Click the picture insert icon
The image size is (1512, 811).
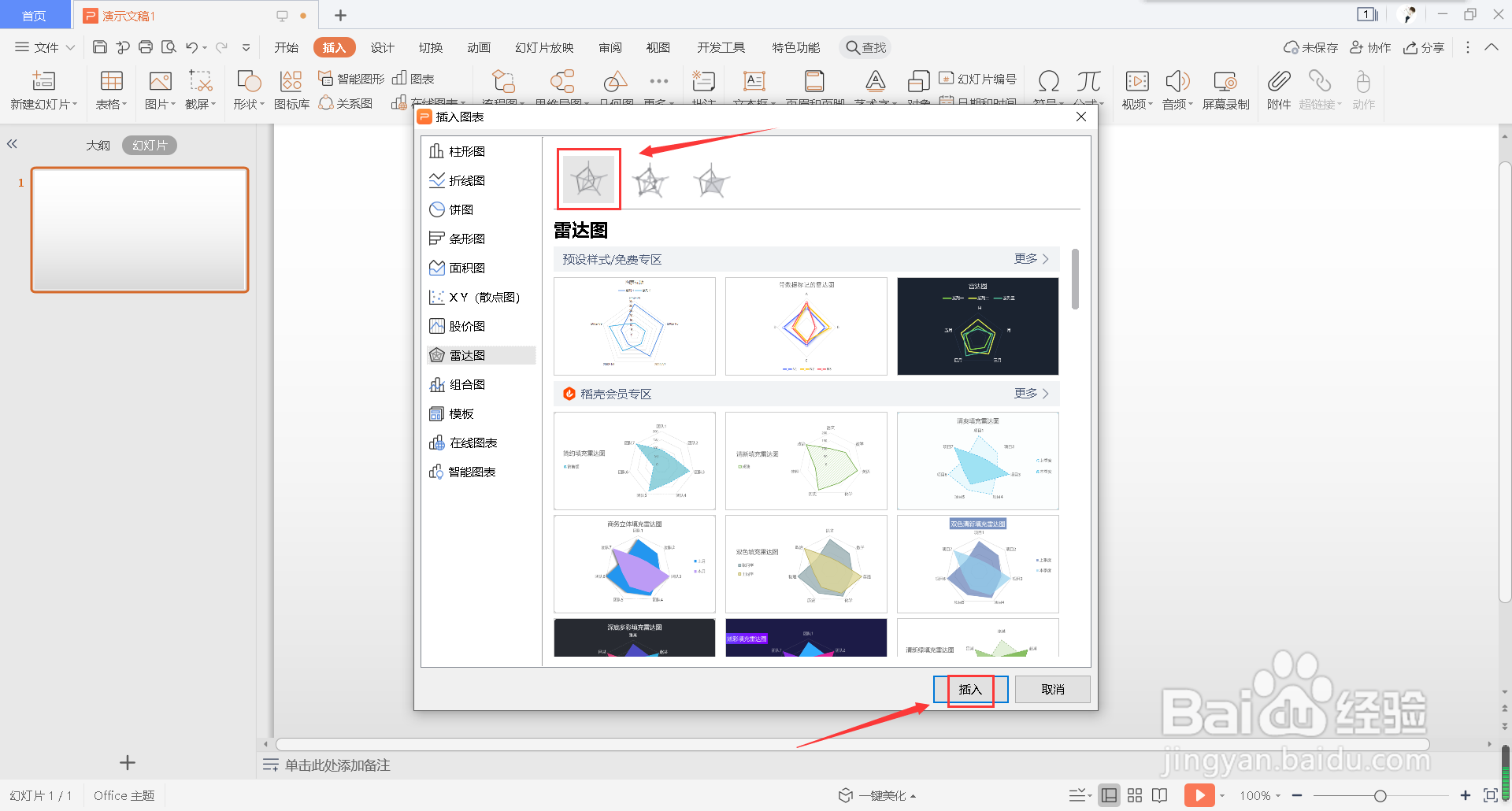[160, 81]
